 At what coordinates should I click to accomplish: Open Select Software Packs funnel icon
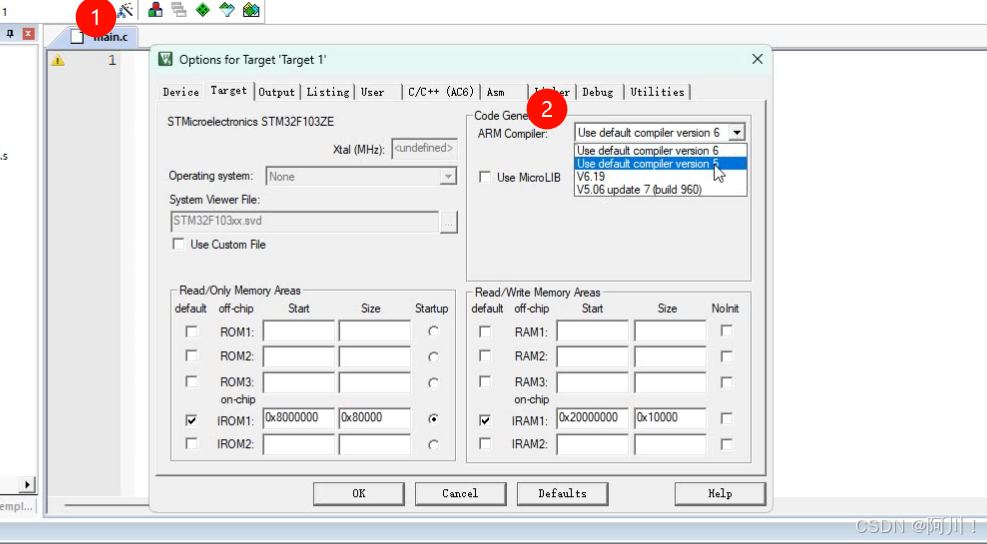click(x=227, y=9)
